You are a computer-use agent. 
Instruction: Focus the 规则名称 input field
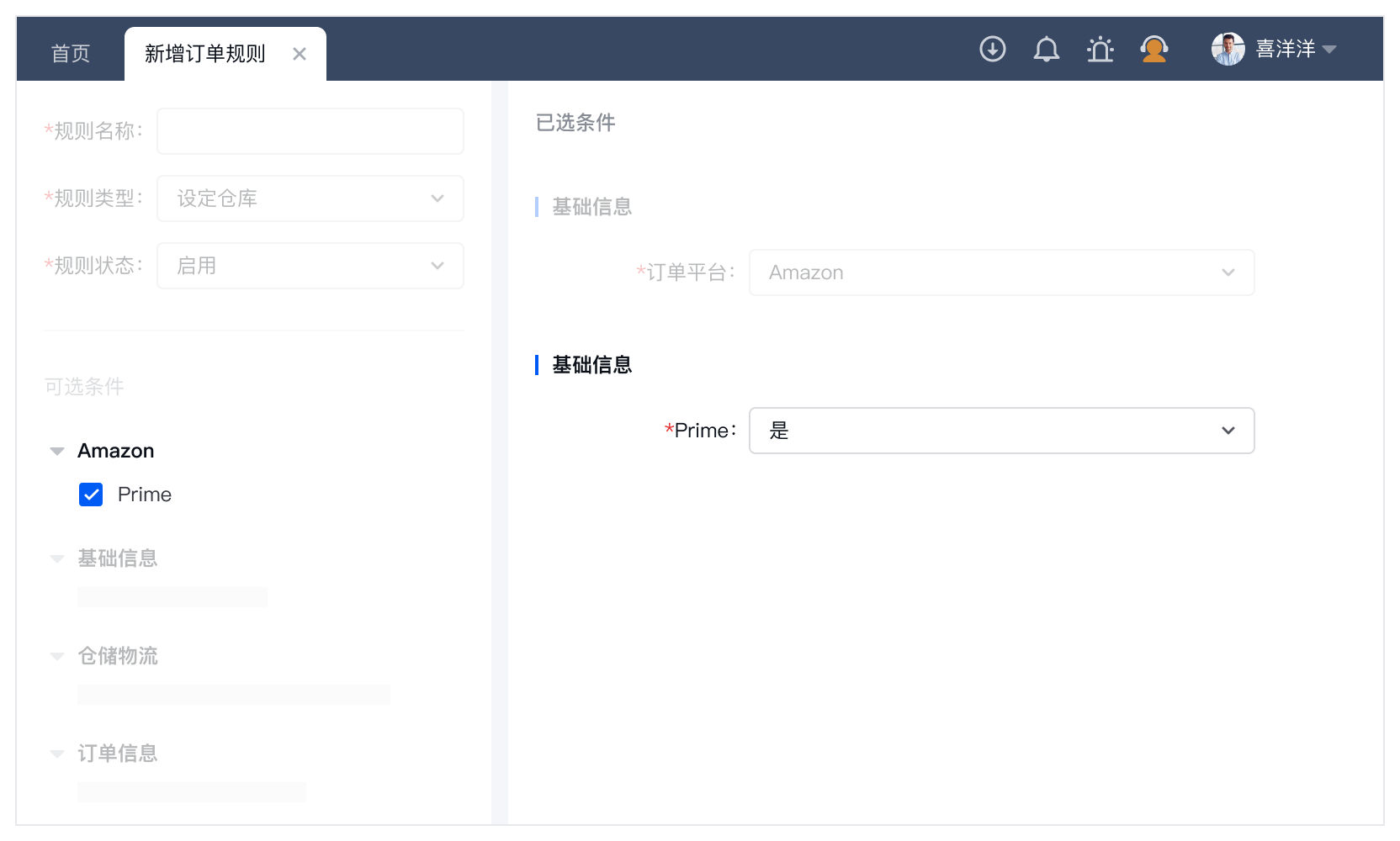tap(310, 131)
